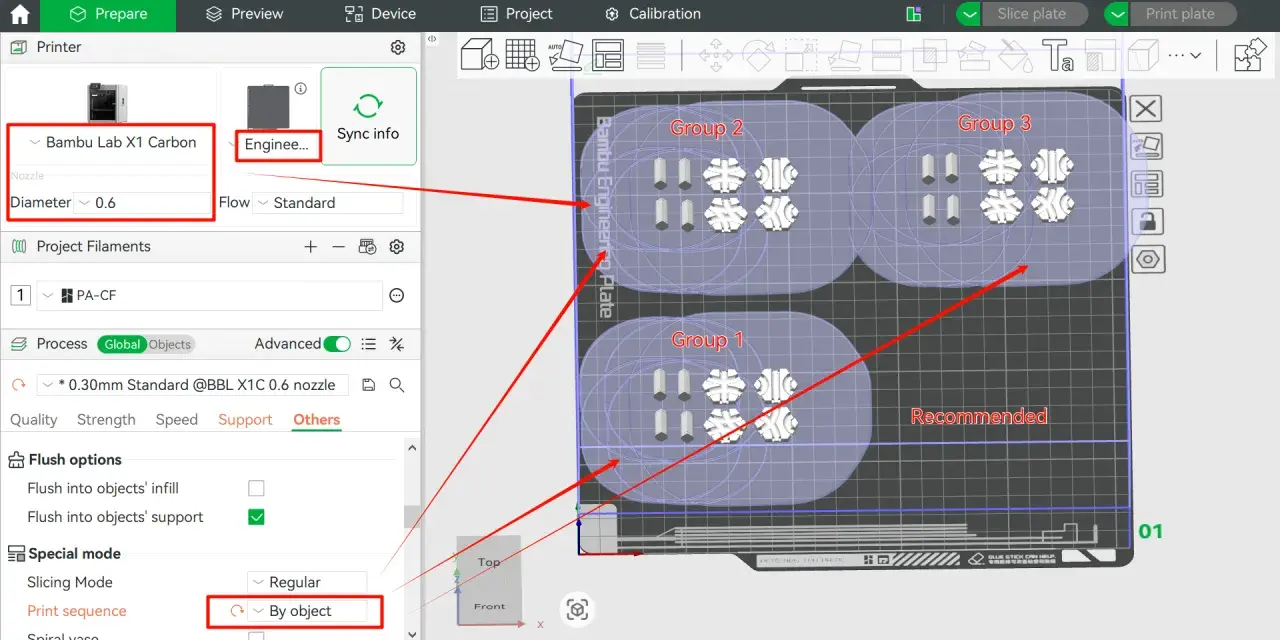Click the Slice plate button
This screenshot has height=640, width=1280.
click(1032, 14)
